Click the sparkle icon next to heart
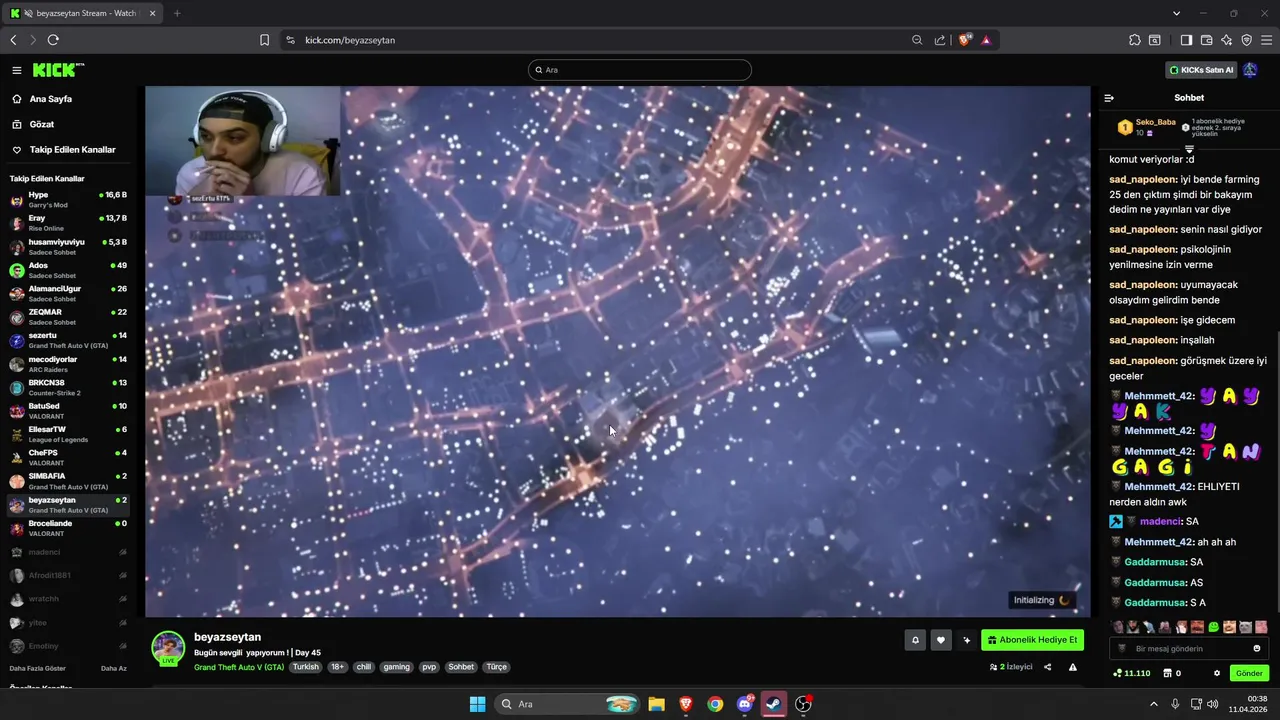This screenshot has width=1280, height=720. (x=966, y=640)
